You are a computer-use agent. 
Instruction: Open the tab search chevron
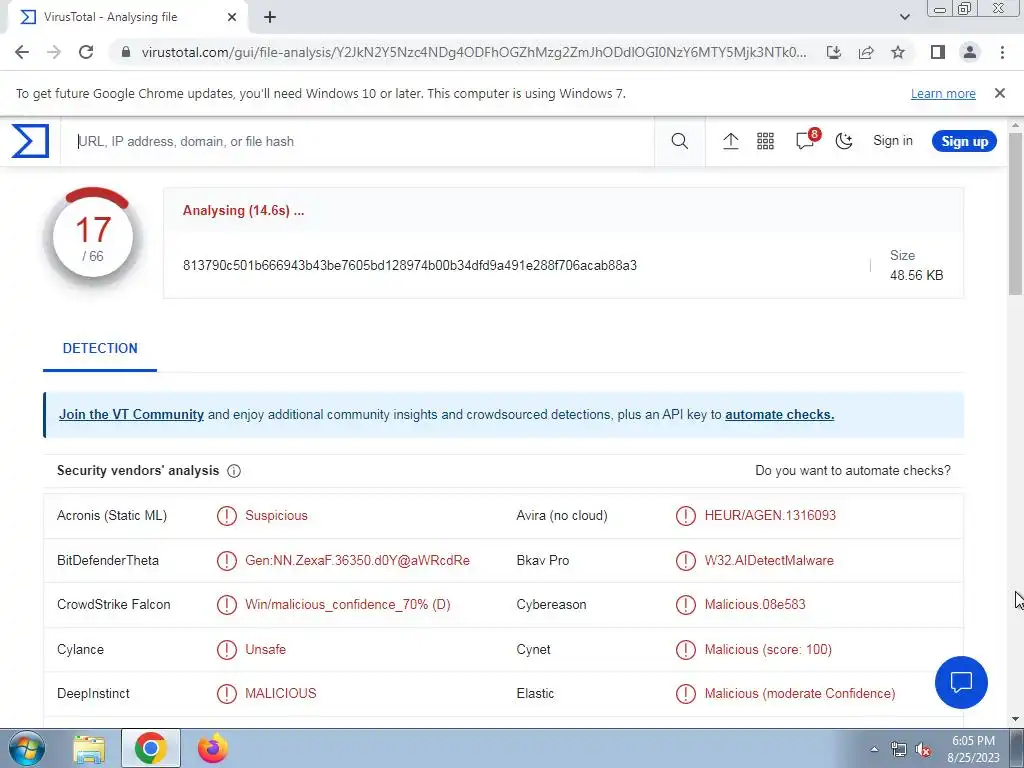pyautogui.click(x=904, y=17)
